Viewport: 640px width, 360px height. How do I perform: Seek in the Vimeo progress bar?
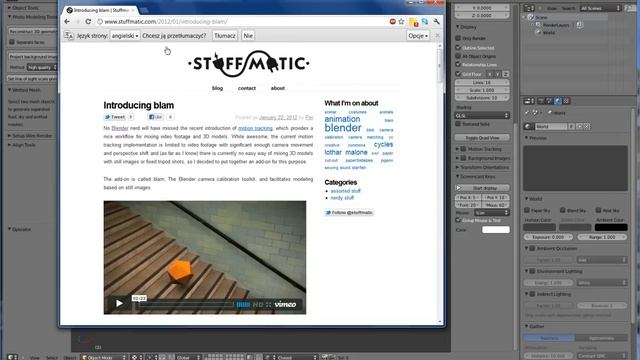186,304
